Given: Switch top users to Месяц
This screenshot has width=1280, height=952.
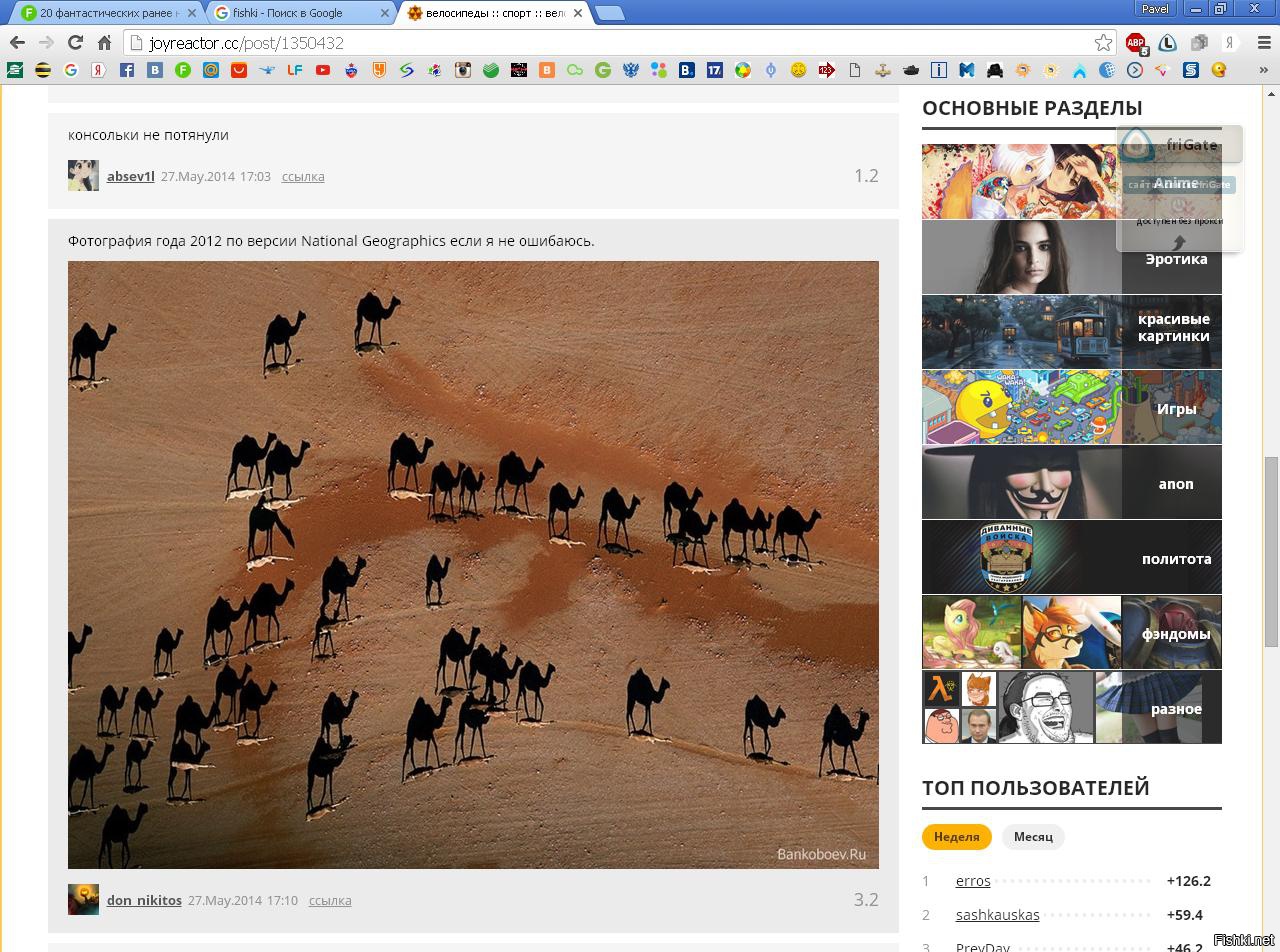Looking at the screenshot, I should click(1033, 837).
